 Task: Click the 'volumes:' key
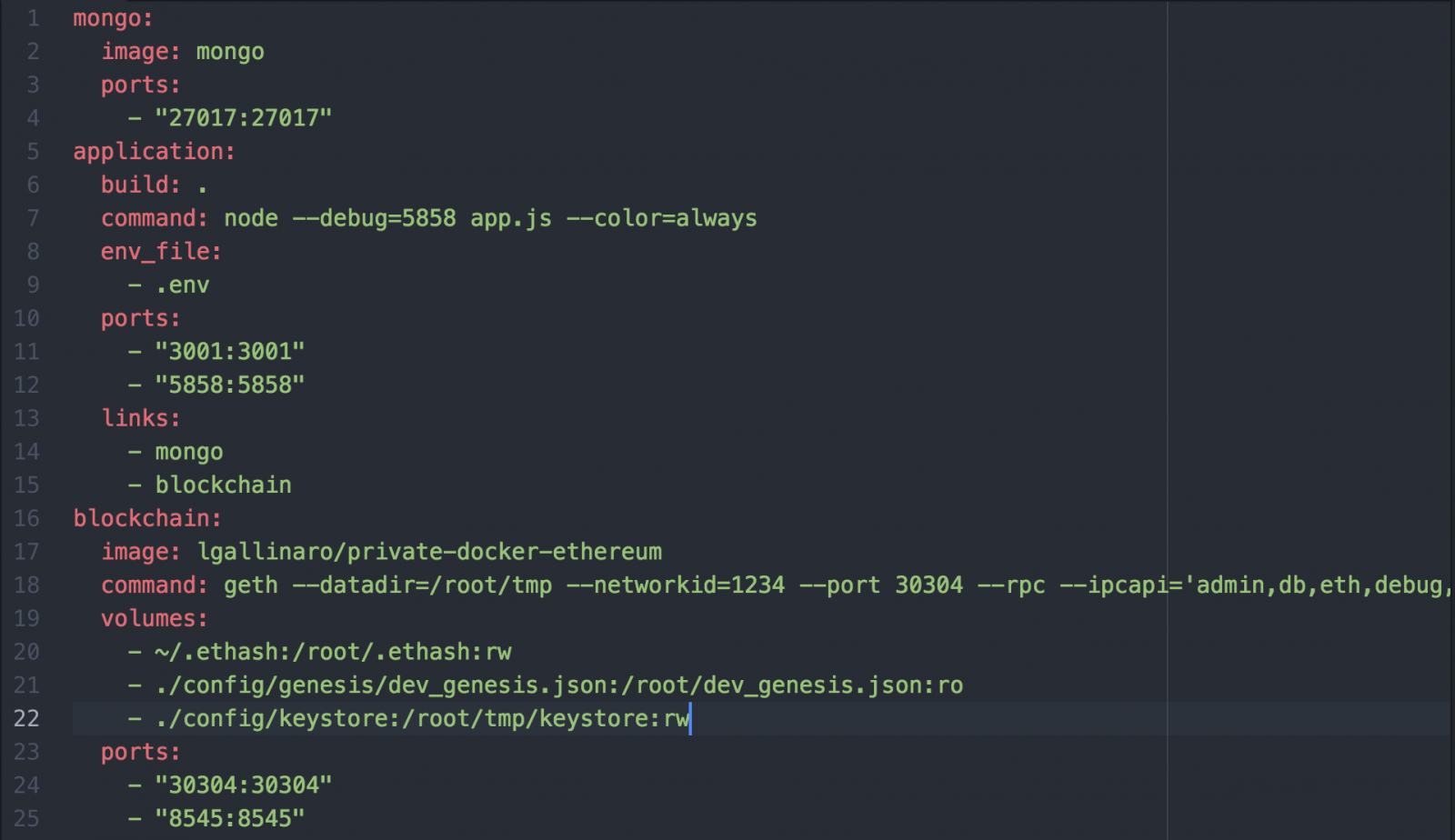point(155,619)
